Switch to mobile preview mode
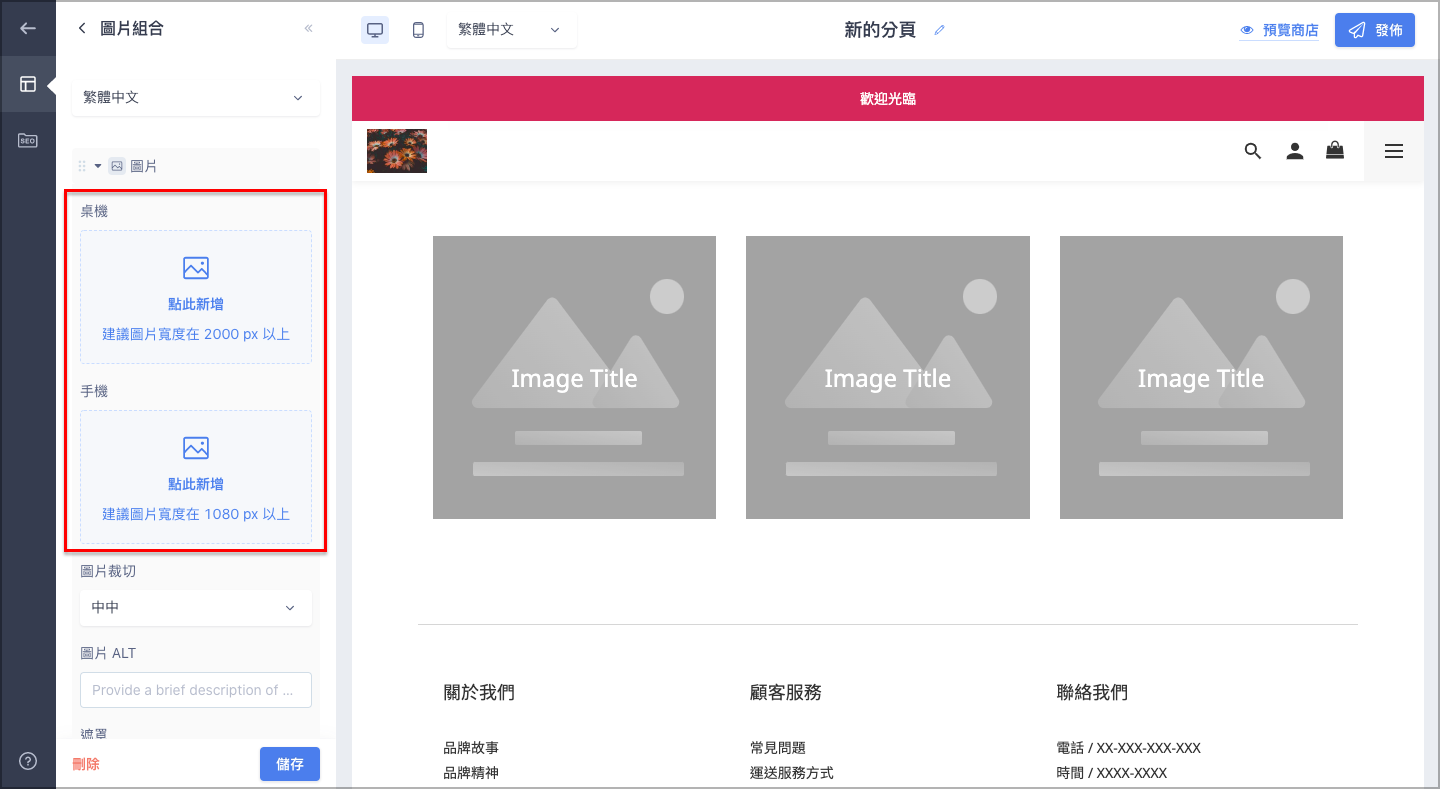1440x789 pixels. (418, 30)
